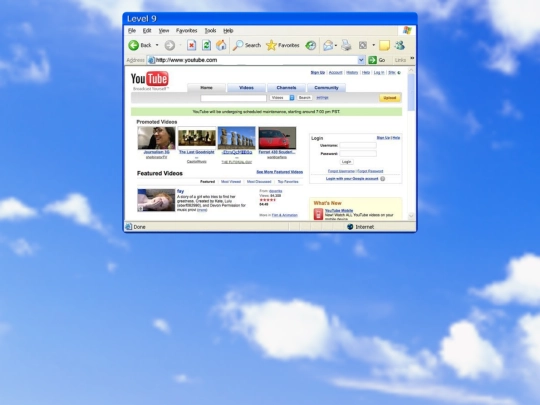Screen dimensions: 540x405
Task: Go back with the green Back arrow
Action: pyautogui.click(x=134, y=45)
